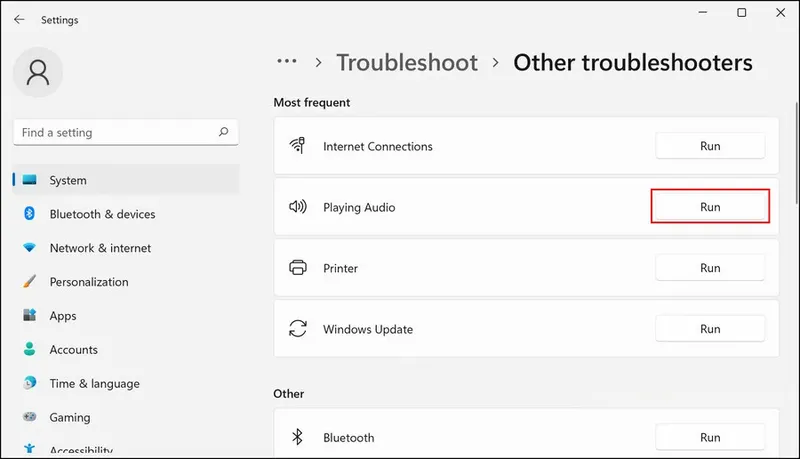Screen dimensions: 800x459
Task: Click the Bluetooth & devices icon
Action: (x=30, y=214)
